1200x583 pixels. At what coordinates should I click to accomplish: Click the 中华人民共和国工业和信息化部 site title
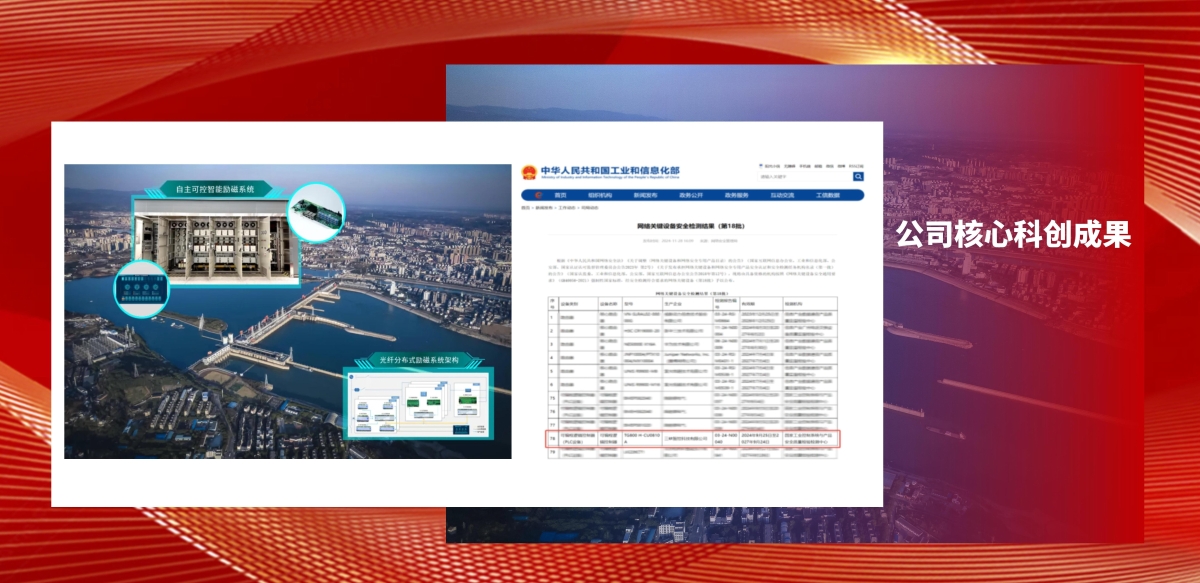click(x=610, y=170)
